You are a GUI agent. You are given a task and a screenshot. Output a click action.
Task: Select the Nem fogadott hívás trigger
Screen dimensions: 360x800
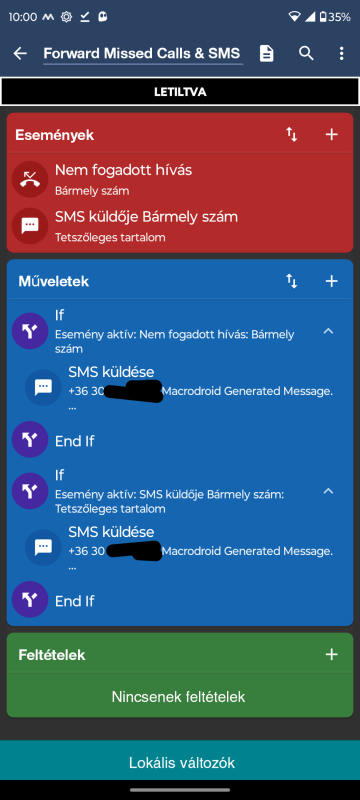coord(179,179)
